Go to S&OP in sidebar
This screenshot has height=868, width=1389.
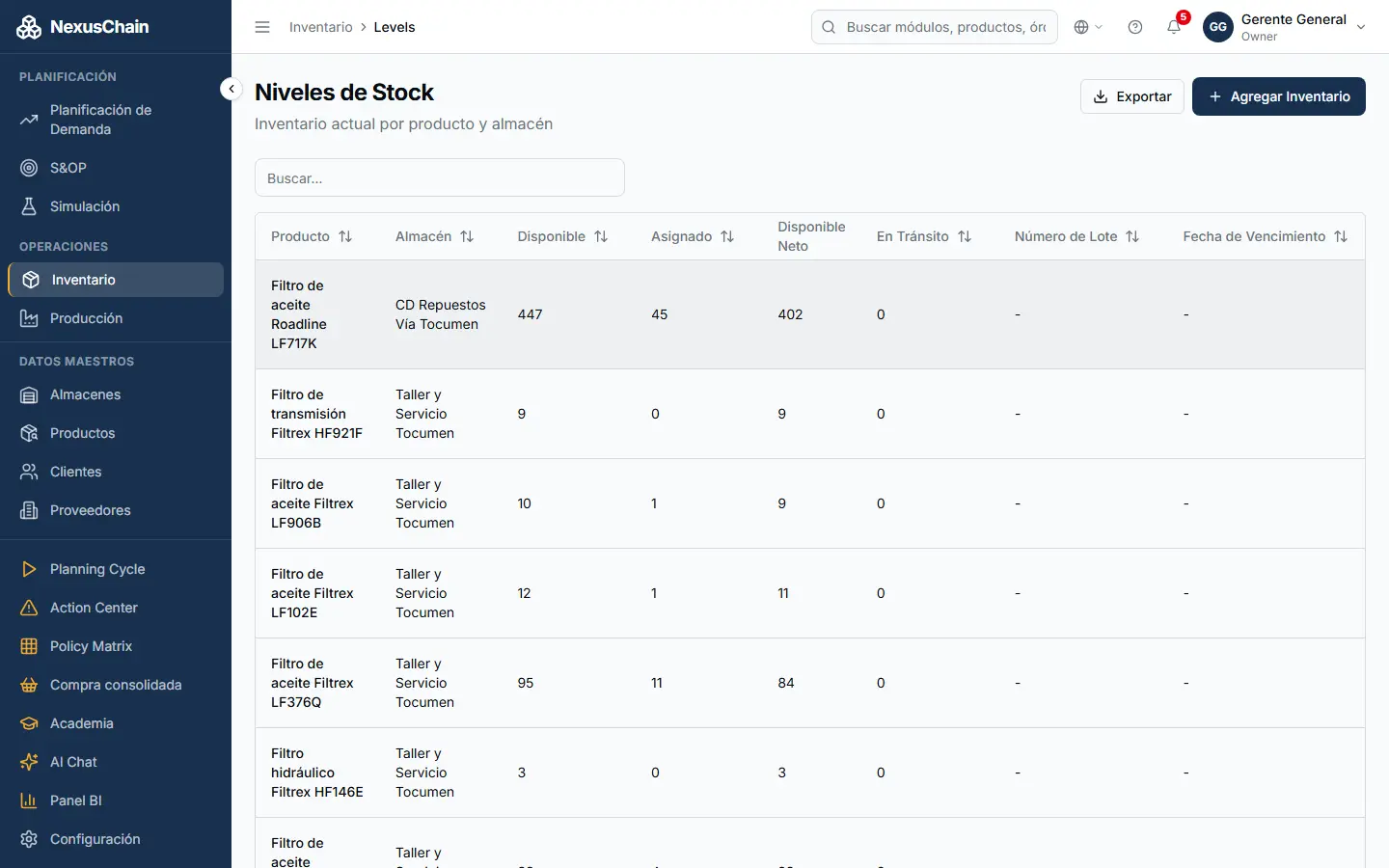coord(116,168)
